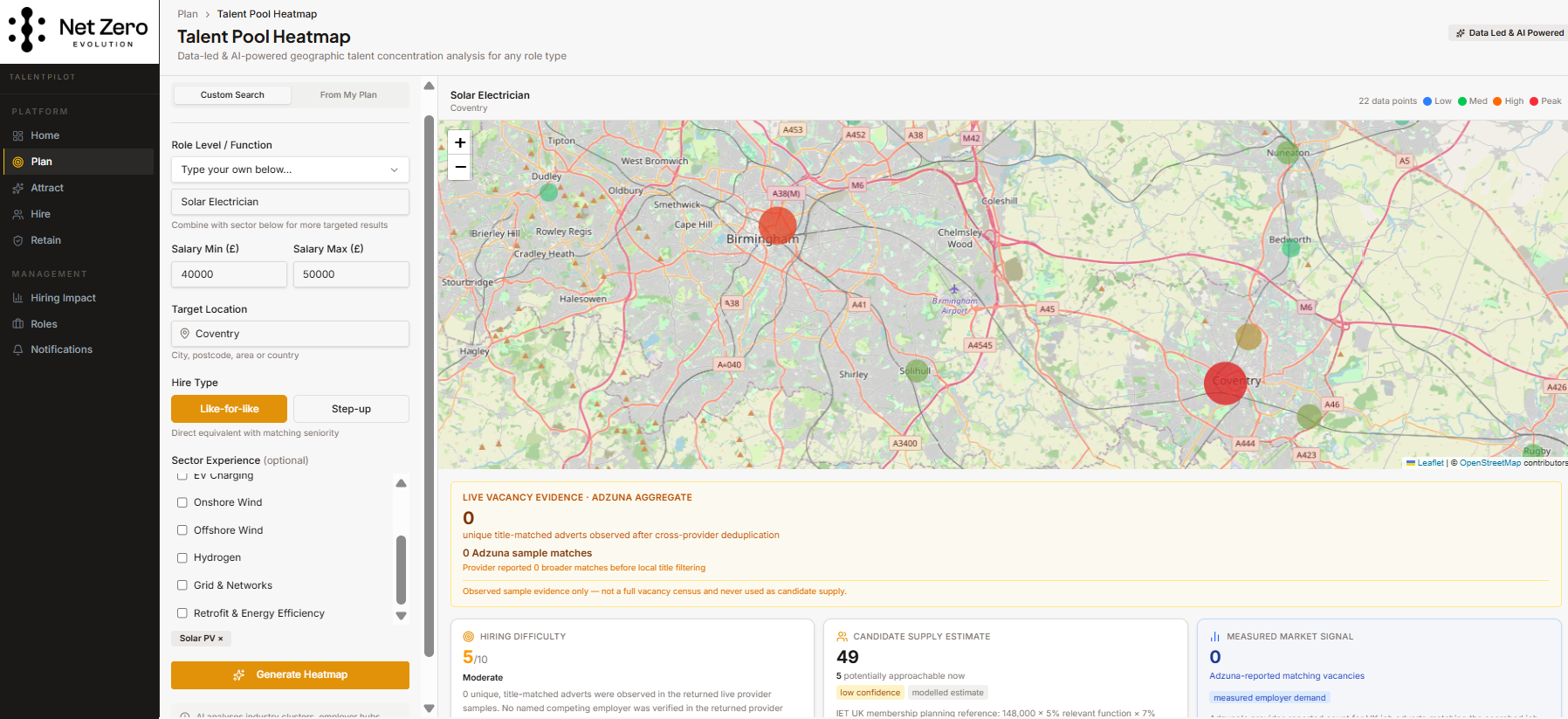Click the green Dudley heat marker

548,192
